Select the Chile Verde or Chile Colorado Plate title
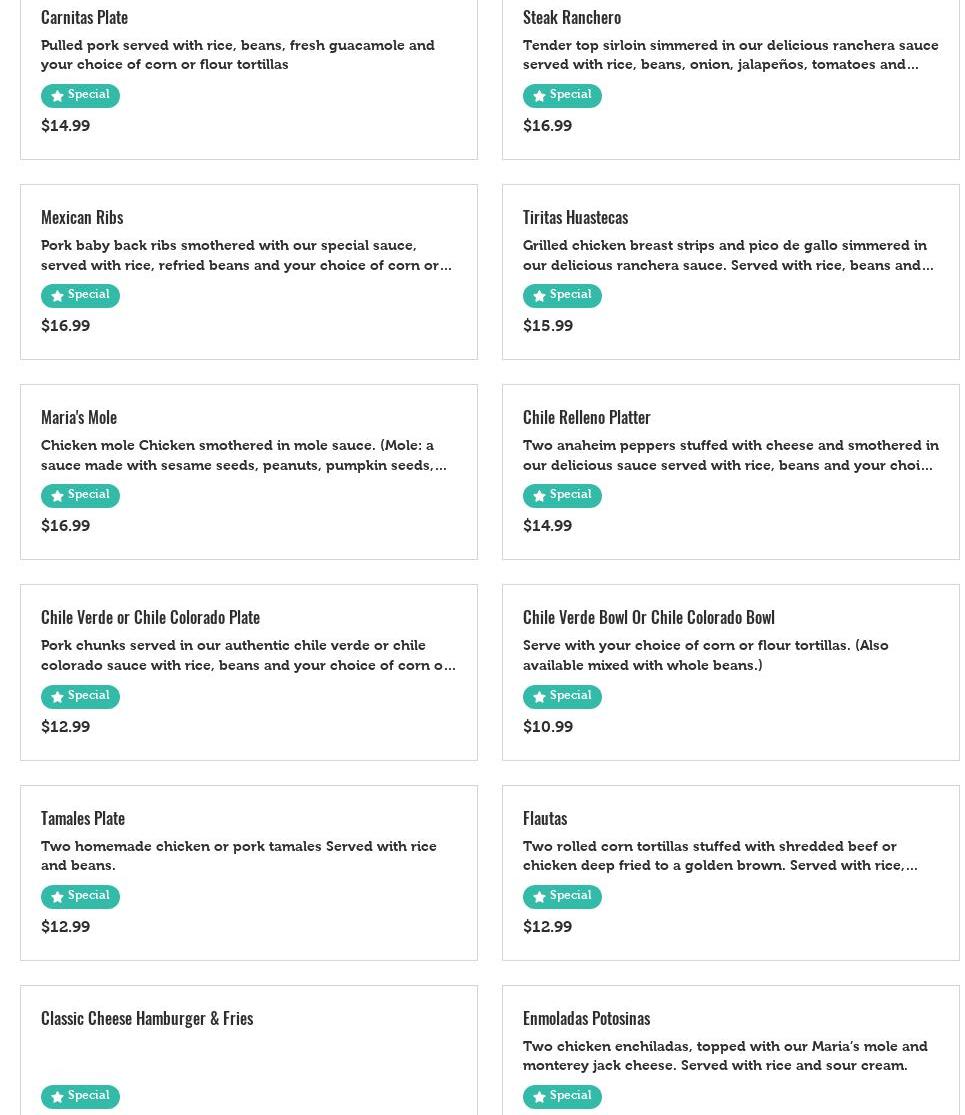965x1115 pixels. [150, 617]
